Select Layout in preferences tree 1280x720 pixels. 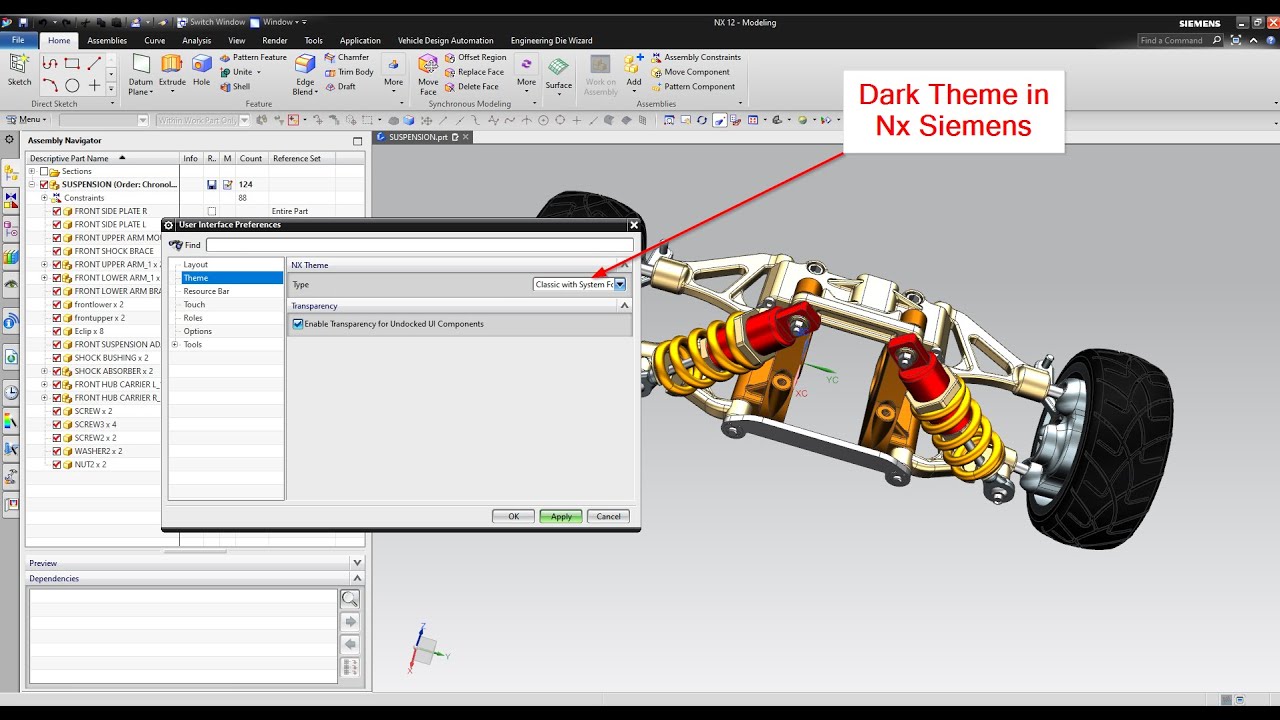click(x=195, y=265)
